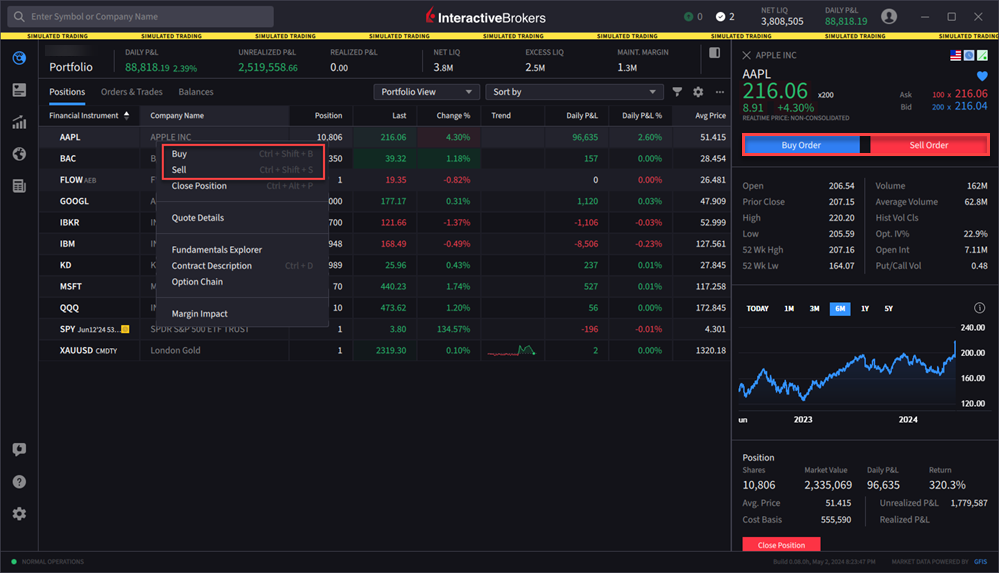Select the GOOGL position row
Image resolution: width=999 pixels, height=573 pixels.
pyautogui.click(x=385, y=201)
